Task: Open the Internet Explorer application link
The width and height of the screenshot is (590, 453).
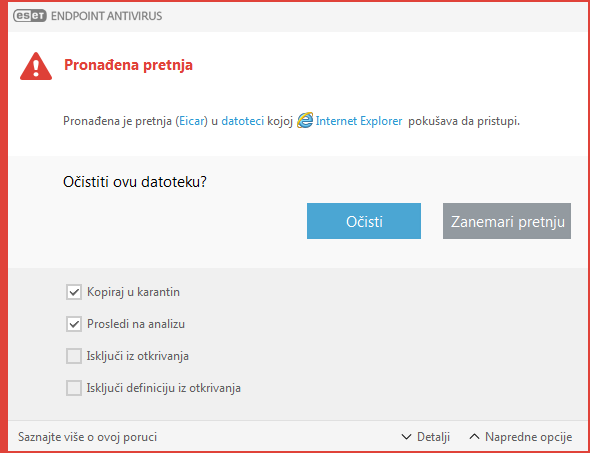Action: point(359,121)
